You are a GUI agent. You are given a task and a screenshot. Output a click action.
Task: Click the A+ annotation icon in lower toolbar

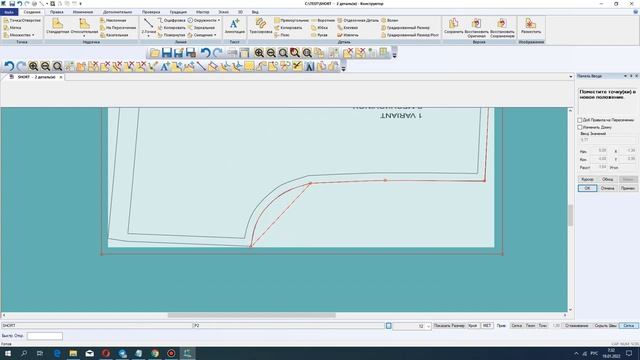(165, 66)
